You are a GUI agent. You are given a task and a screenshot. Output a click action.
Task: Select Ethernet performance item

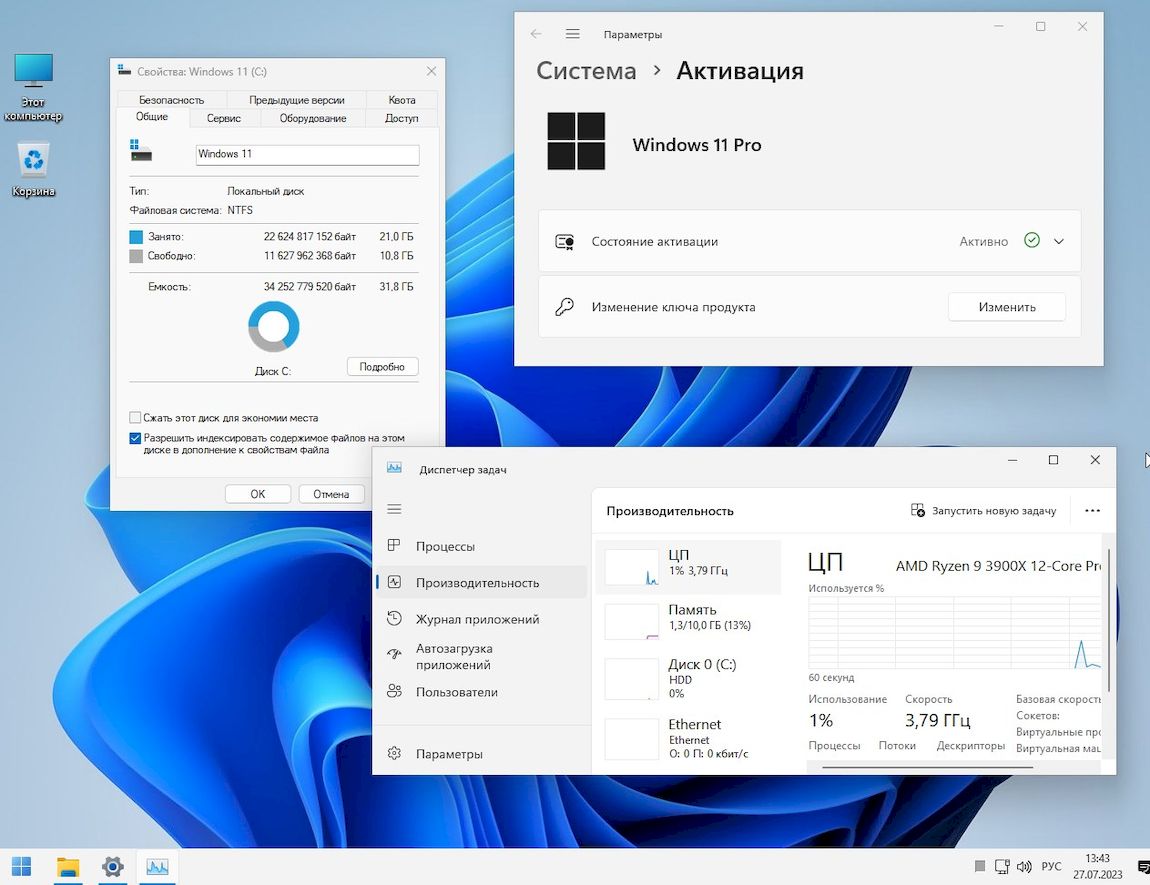pyautogui.click(x=689, y=738)
